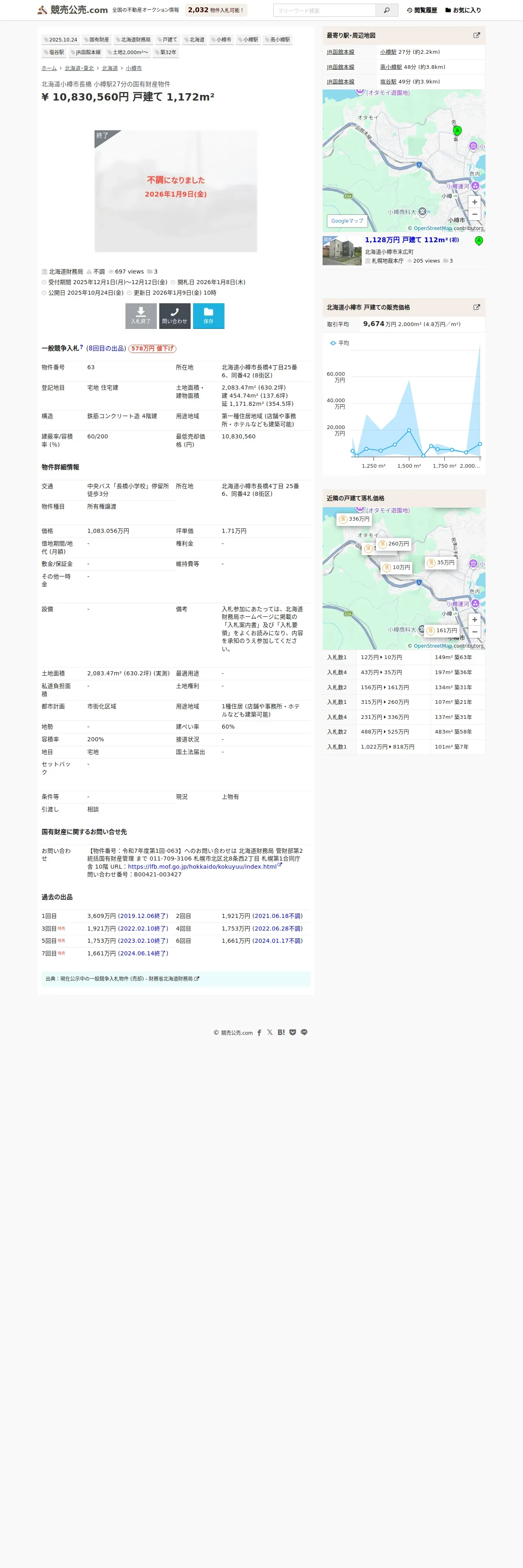Screen dimensions: 523x1568
Task: Click the 35万円 map price marker
Action: 441,563
